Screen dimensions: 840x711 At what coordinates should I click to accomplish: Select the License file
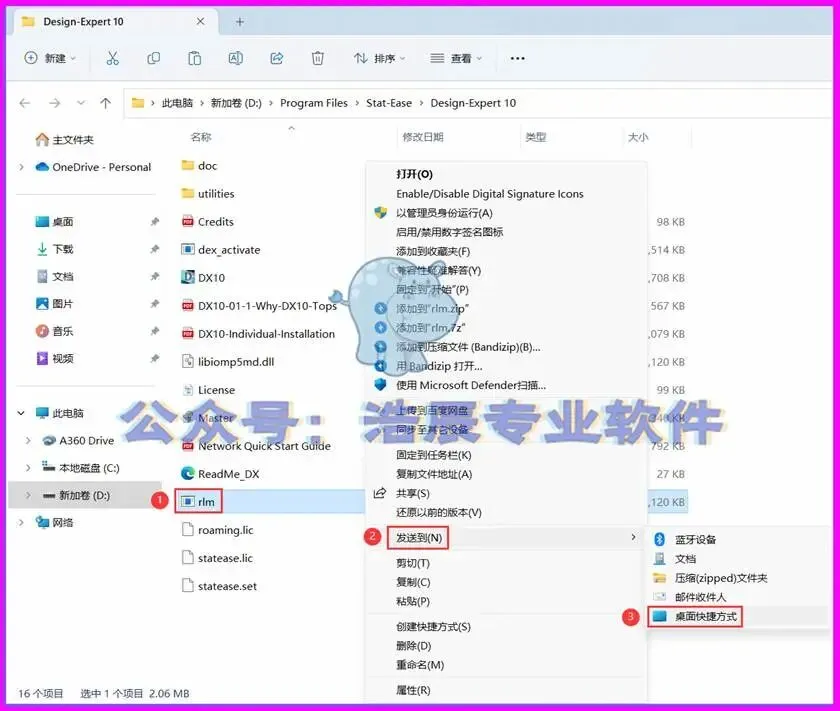216,390
